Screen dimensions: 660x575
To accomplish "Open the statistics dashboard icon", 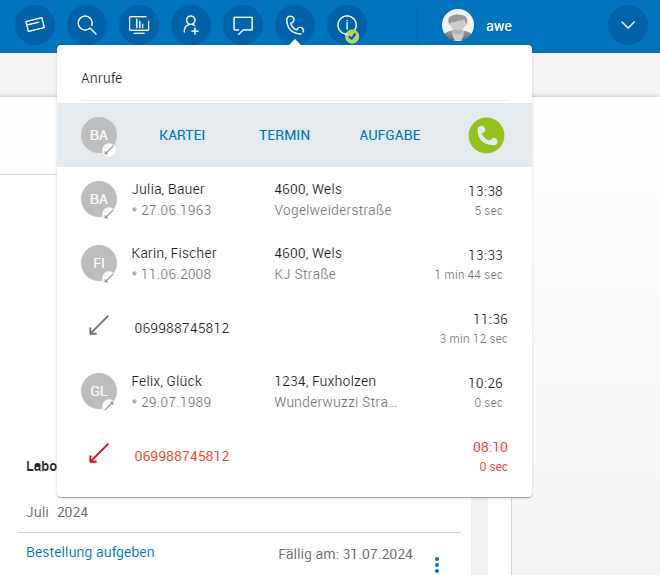I will pyautogui.click(x=139, y=25).
